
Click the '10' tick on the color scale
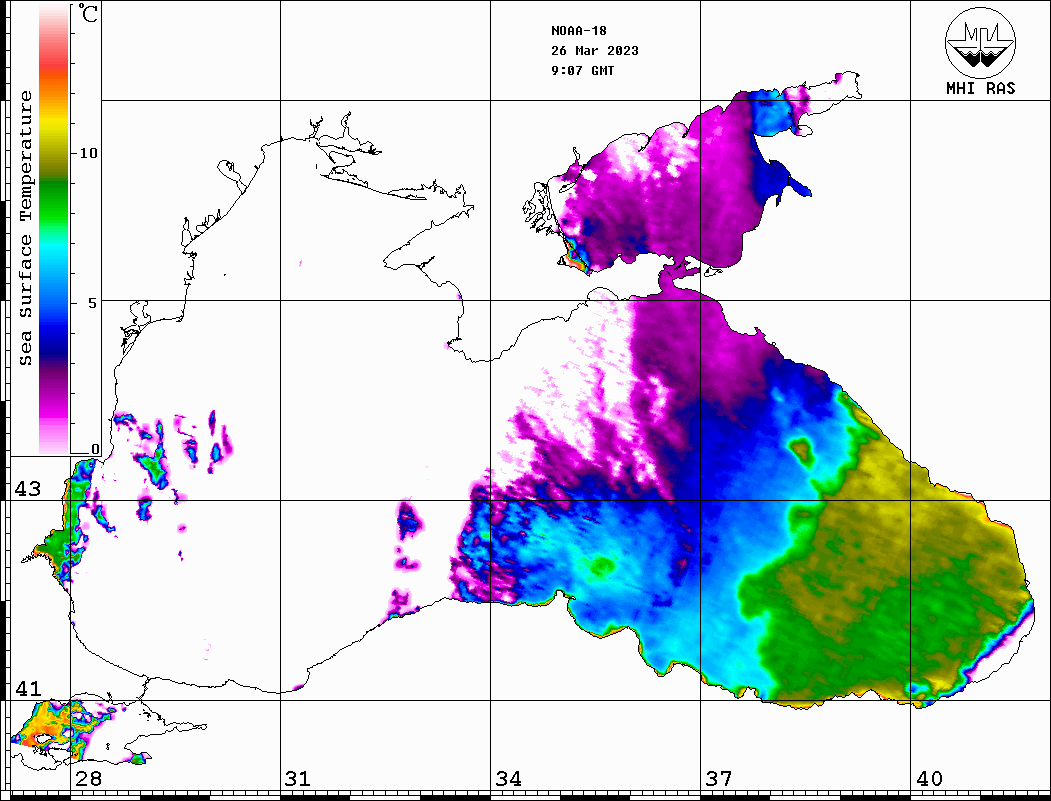point(88,153)
